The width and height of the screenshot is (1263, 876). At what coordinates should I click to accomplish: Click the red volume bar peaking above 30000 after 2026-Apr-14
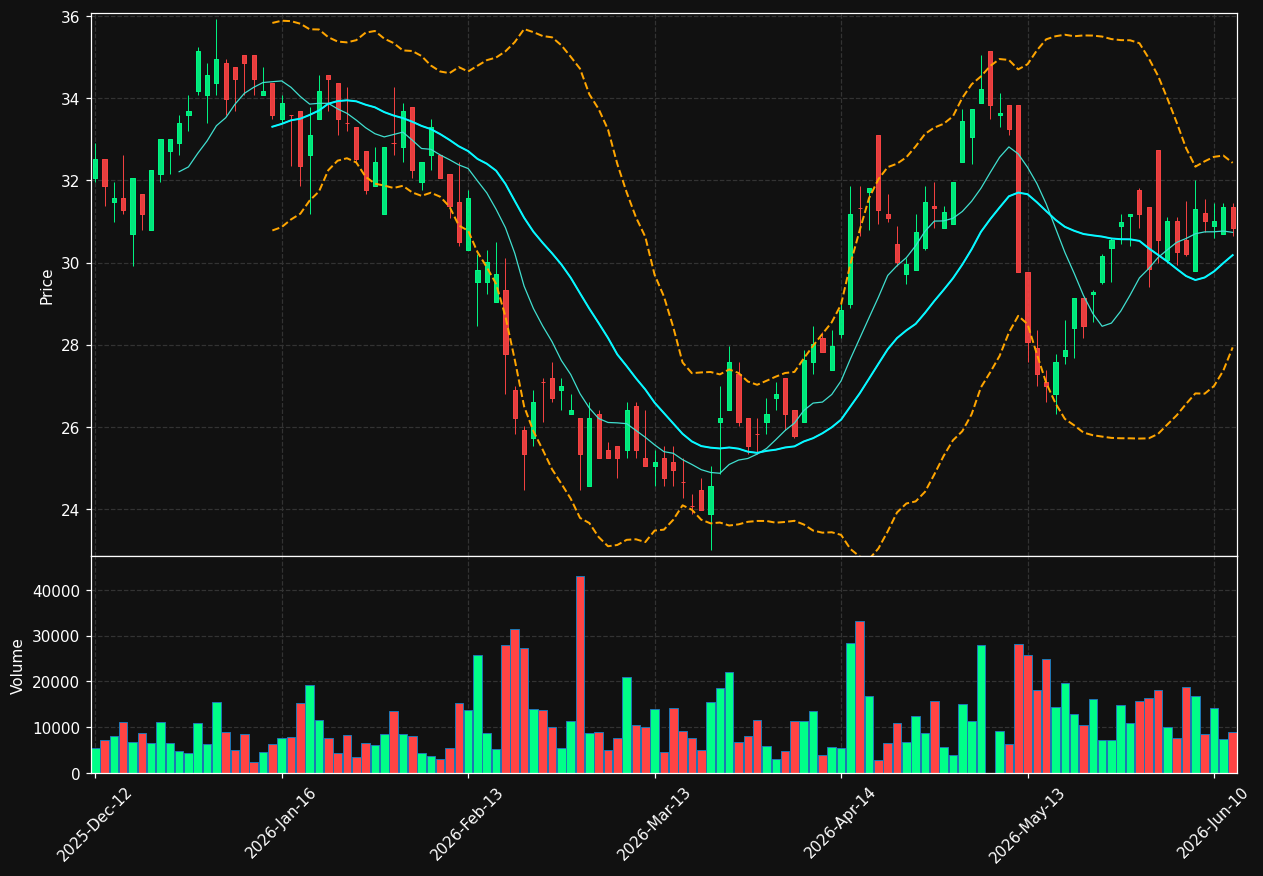860,697
